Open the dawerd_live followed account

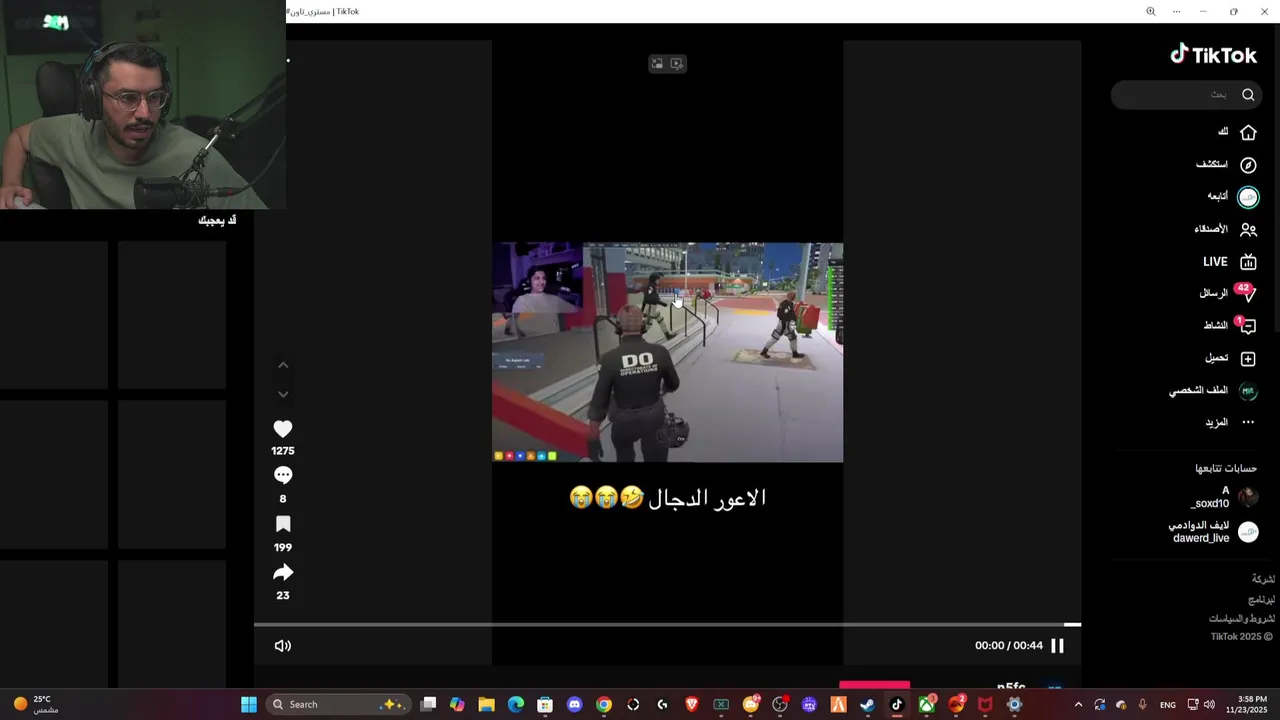point(1214,532)
